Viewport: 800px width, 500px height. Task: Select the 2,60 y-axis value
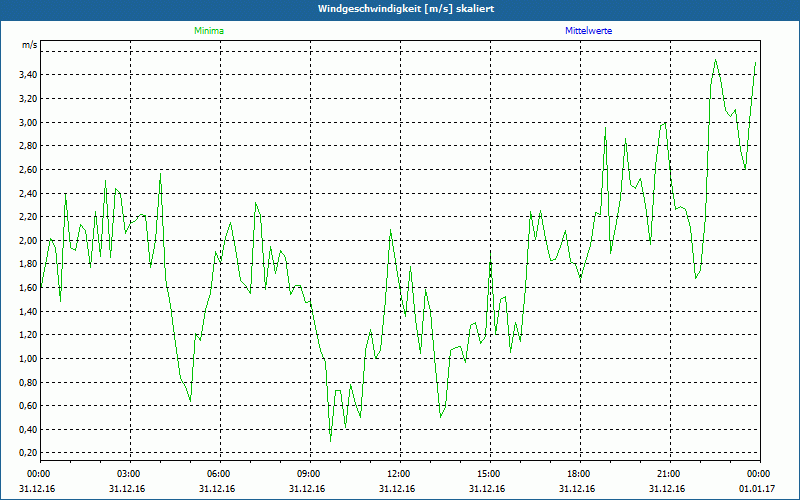pos(28,169)
